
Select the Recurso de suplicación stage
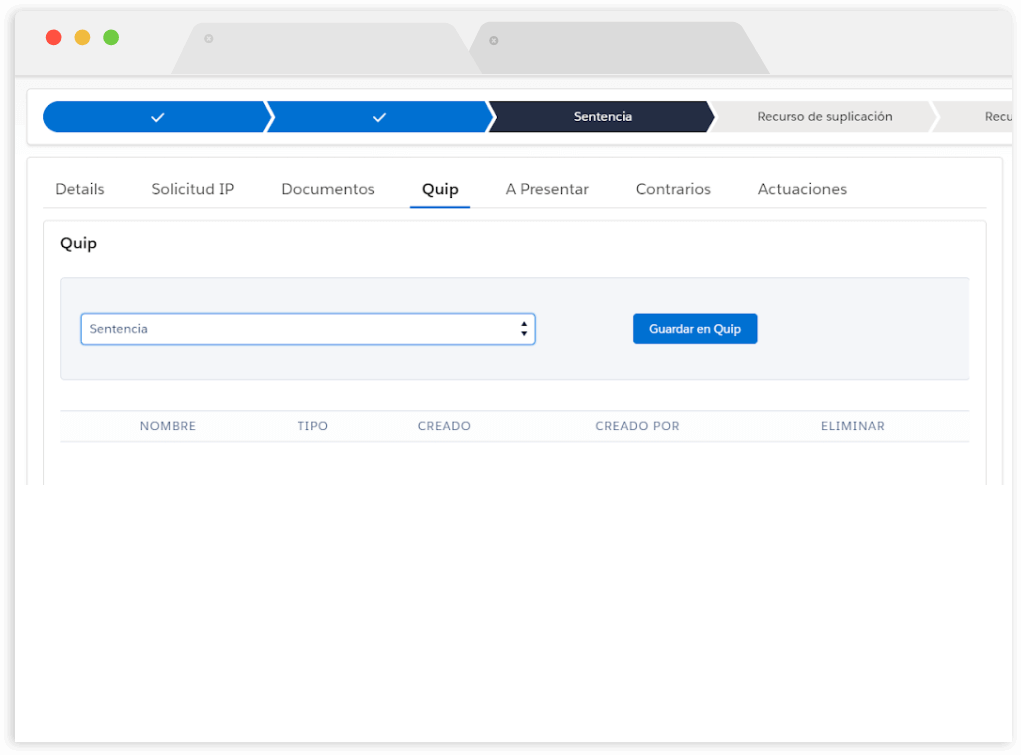(824, 117)
